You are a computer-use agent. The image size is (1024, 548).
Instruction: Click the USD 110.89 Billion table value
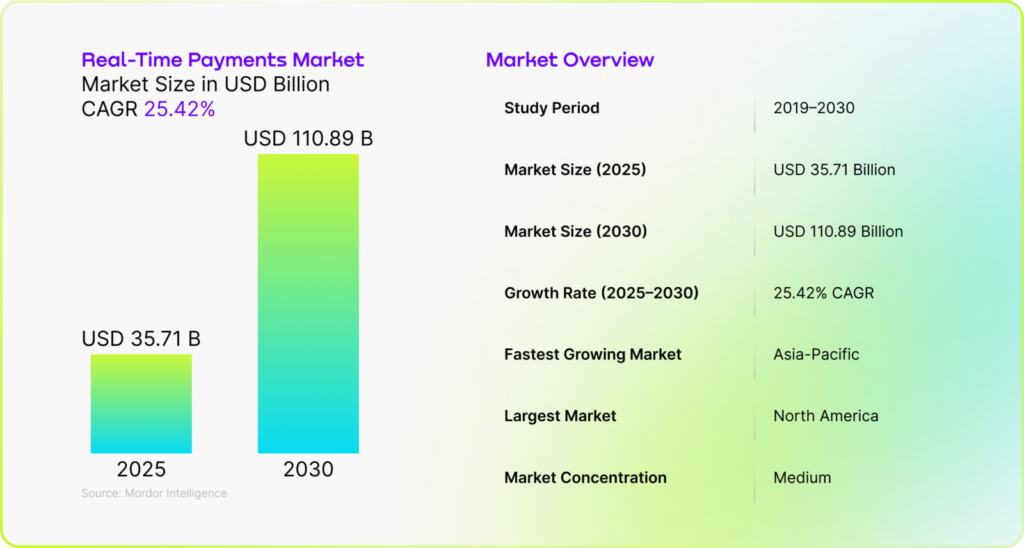[x=837, y=231]
